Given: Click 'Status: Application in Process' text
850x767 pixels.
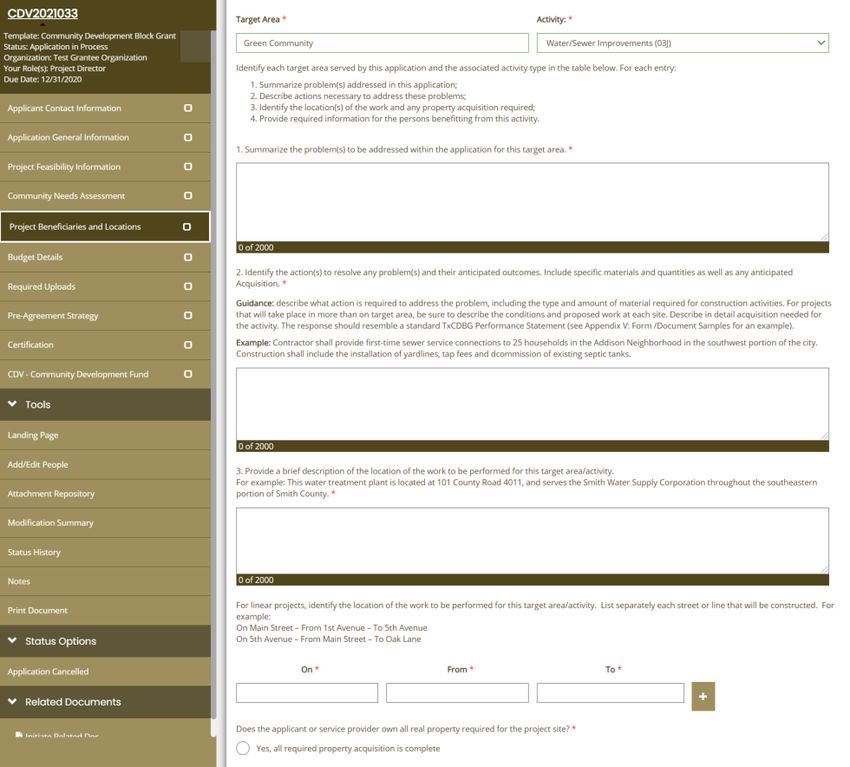Looking at the screenshot, I should 55,47.
